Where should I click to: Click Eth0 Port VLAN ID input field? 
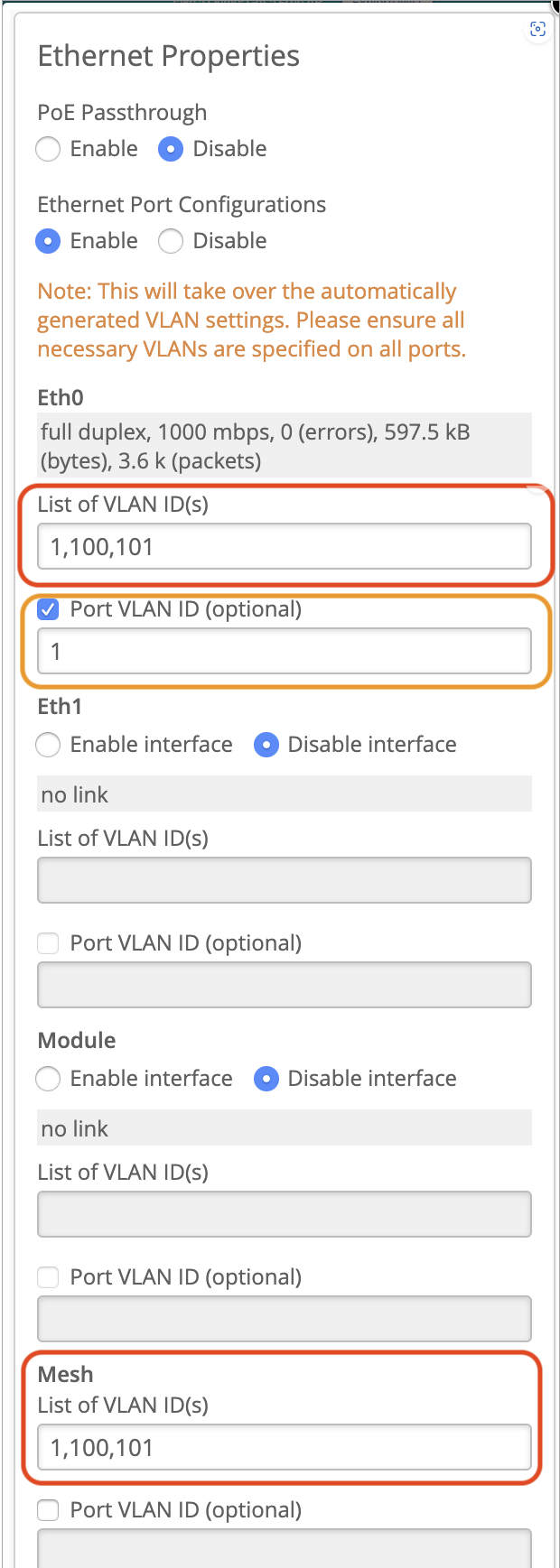pyautogui.click(x=284, y=651)
